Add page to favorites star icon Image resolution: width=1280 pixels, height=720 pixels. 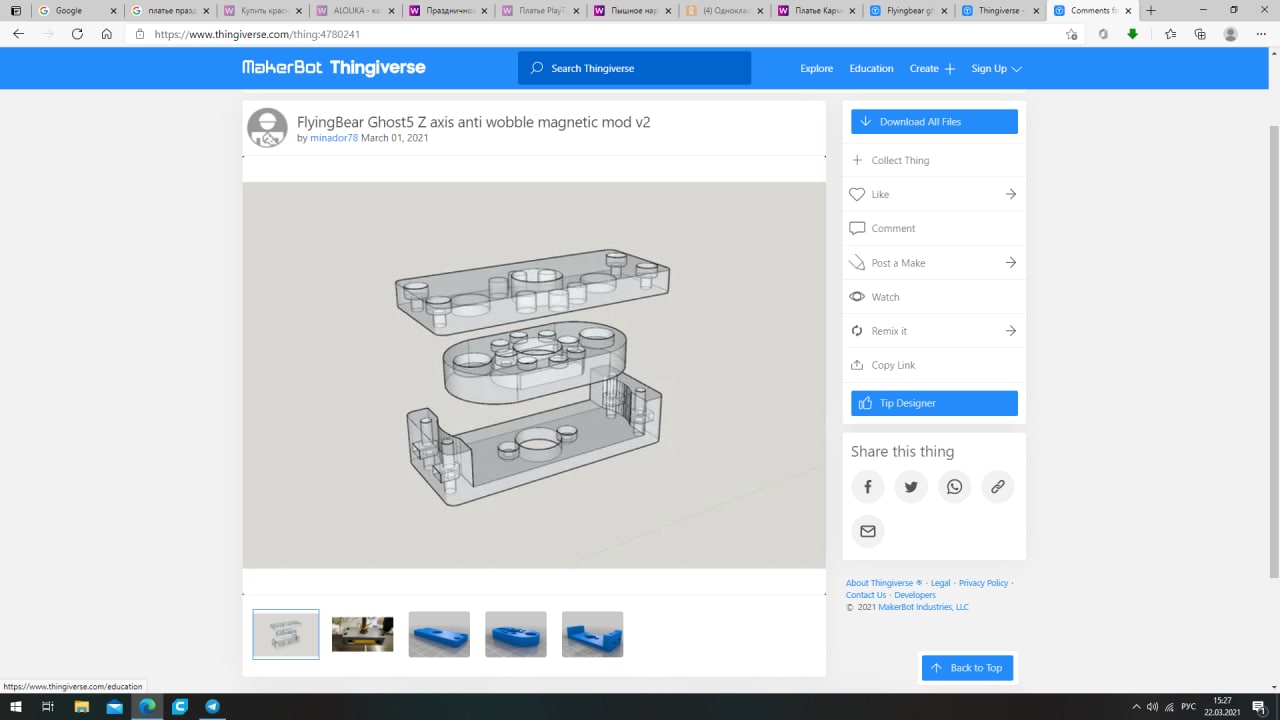coord(1071,34)
